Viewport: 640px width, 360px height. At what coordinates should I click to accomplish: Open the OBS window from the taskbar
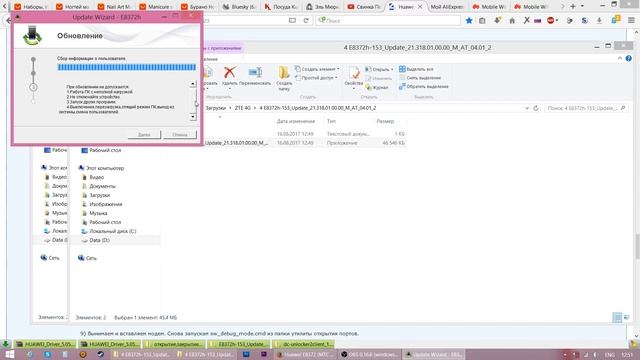[369, 354]
